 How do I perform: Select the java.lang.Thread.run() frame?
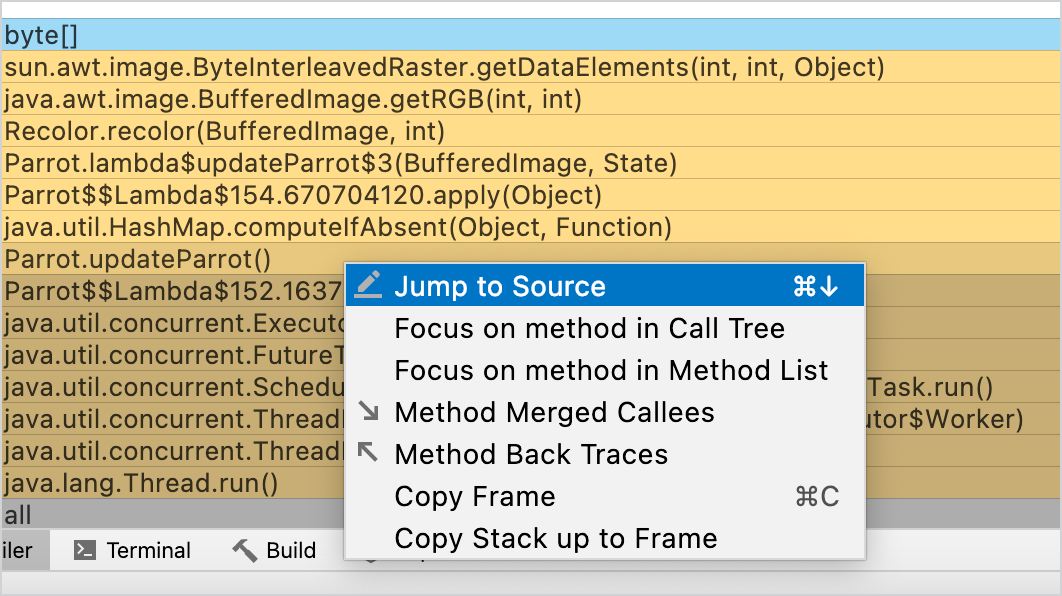click(173, 483)
